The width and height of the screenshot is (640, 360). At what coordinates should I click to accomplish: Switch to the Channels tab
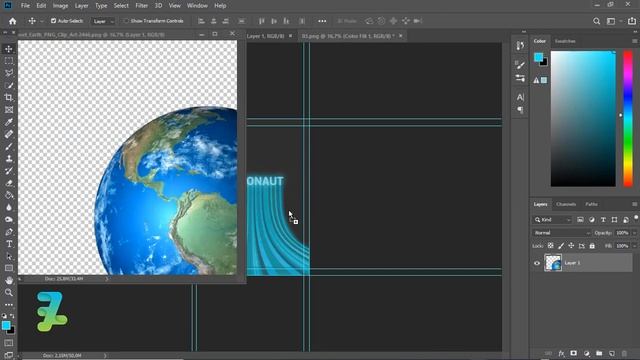566,204
